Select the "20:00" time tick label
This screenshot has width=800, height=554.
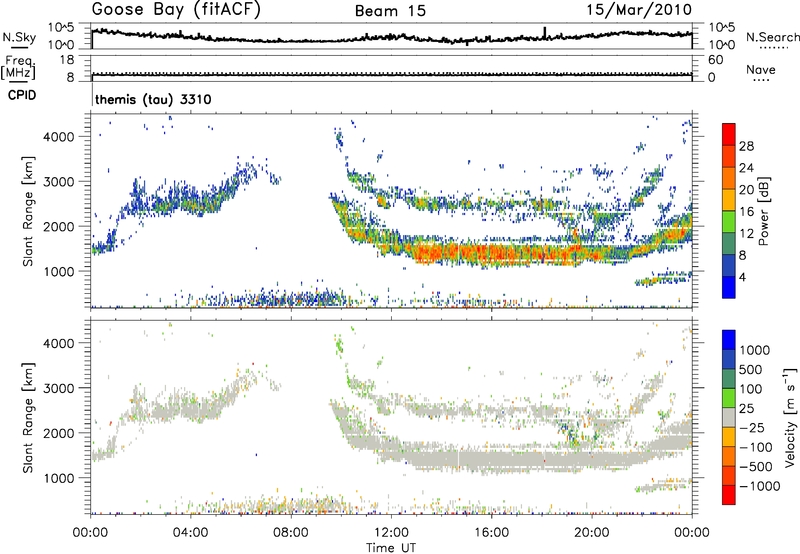[592, 533]
